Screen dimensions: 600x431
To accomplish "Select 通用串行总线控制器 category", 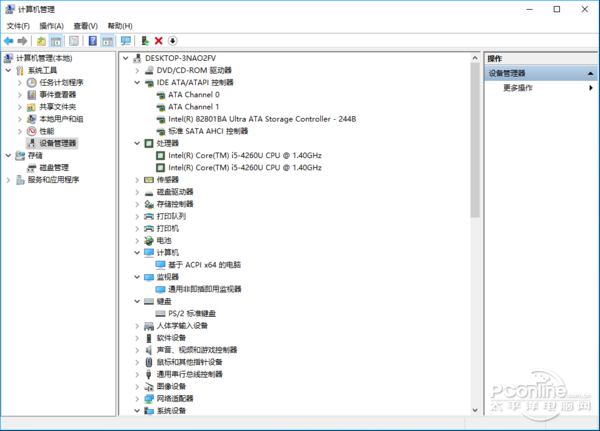I will [x=189, y=374].
